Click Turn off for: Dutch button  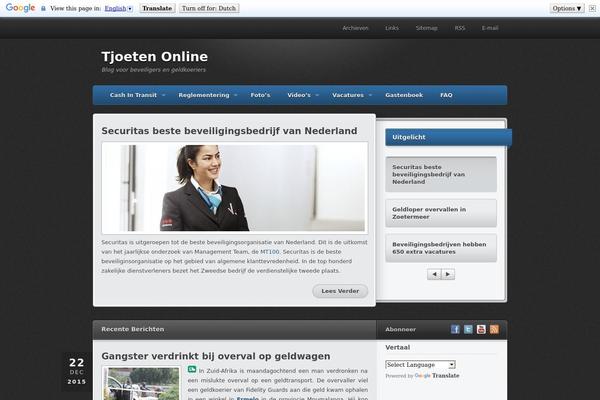209,8
